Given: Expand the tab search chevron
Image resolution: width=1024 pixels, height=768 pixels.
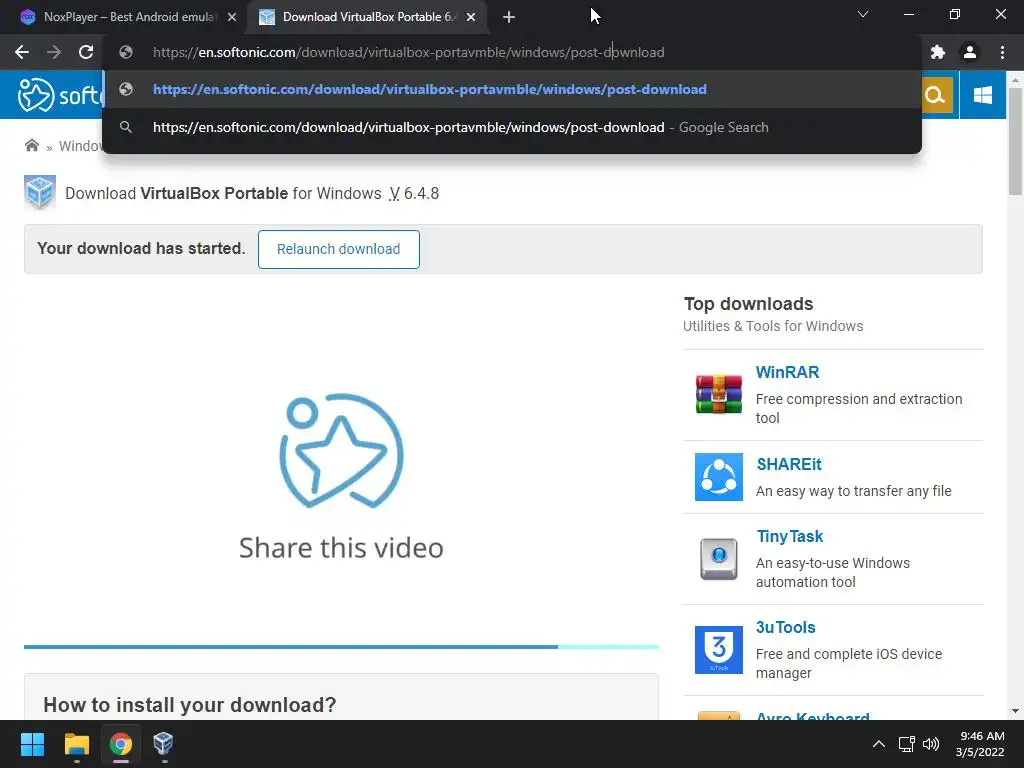Looking at the screenshot, I should click(863, 14).
